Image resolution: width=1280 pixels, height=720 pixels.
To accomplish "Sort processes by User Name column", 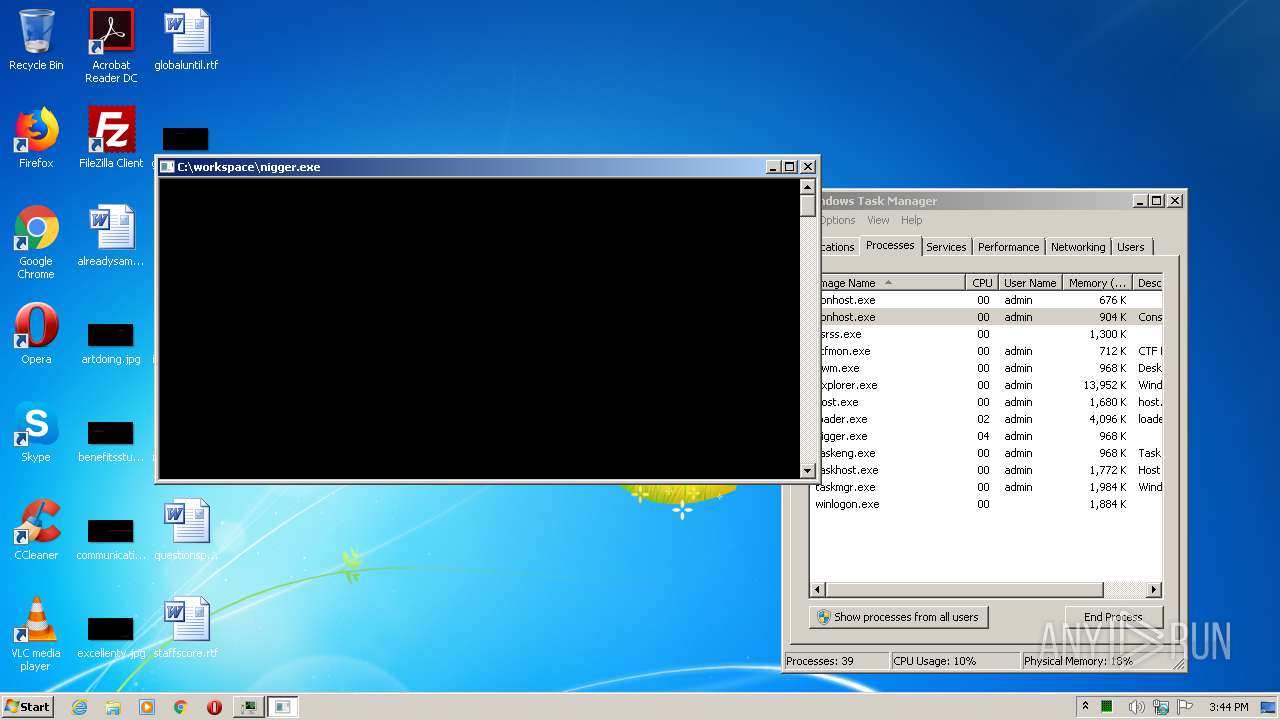I will click(x=1030, y=283).
